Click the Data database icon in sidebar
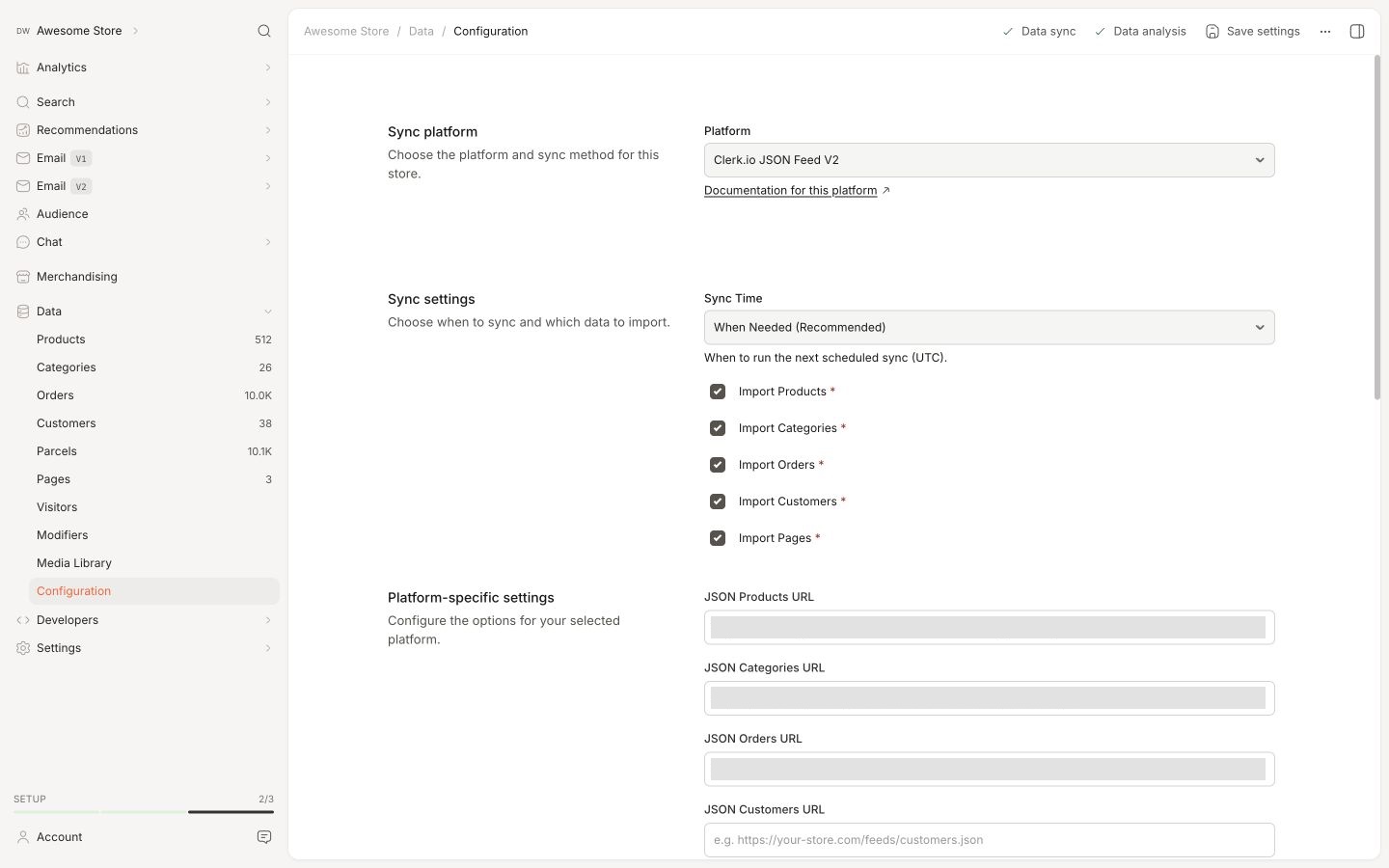The height and width of the screenshot is (868, 1389). tap(23, 312)
